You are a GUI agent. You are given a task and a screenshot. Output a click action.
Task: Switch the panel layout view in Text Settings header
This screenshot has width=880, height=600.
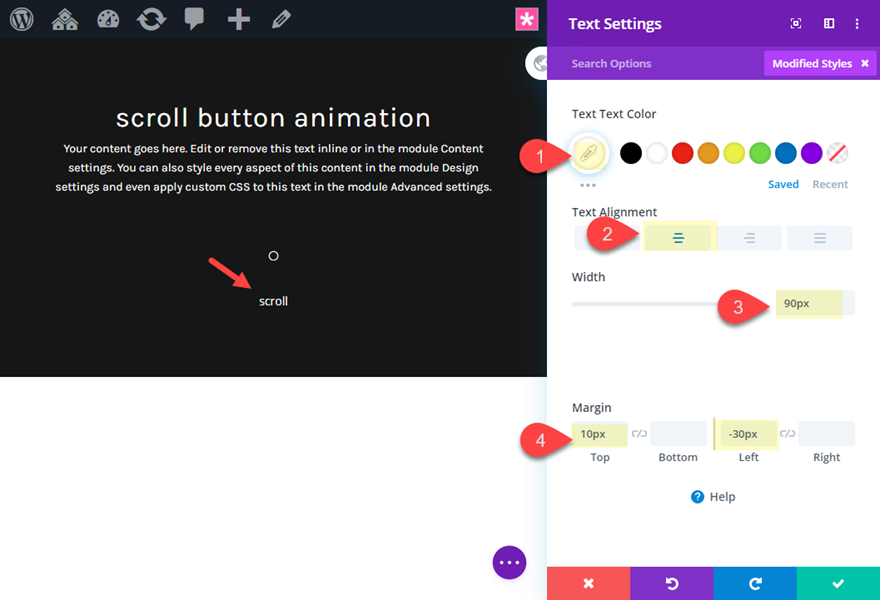point(828,23)
